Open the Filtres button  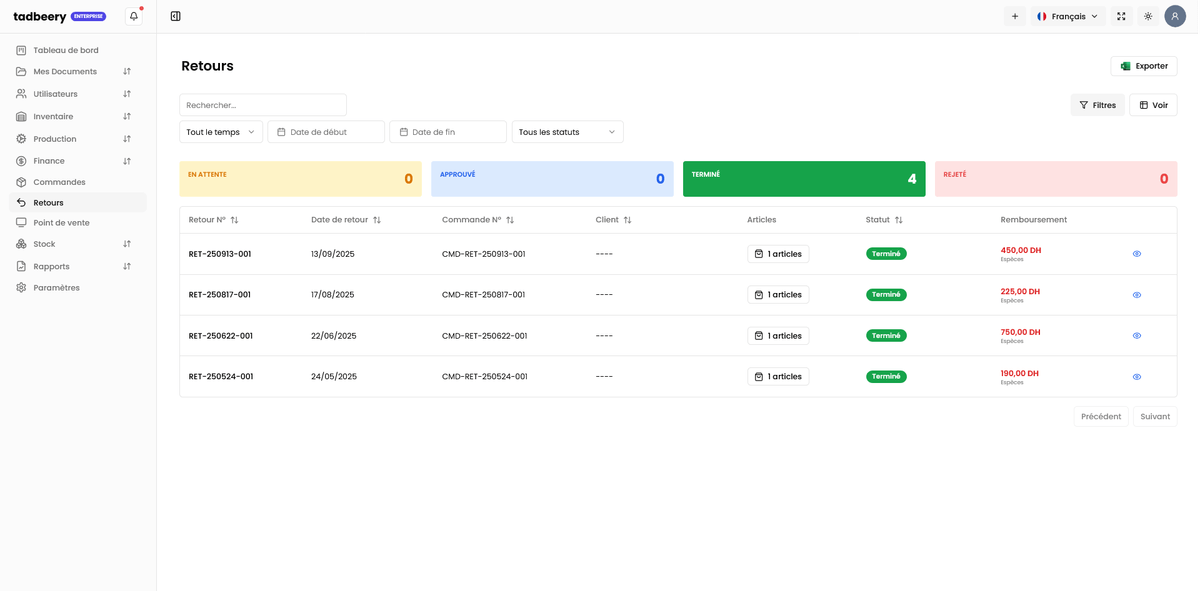(x=1097, y=105)
